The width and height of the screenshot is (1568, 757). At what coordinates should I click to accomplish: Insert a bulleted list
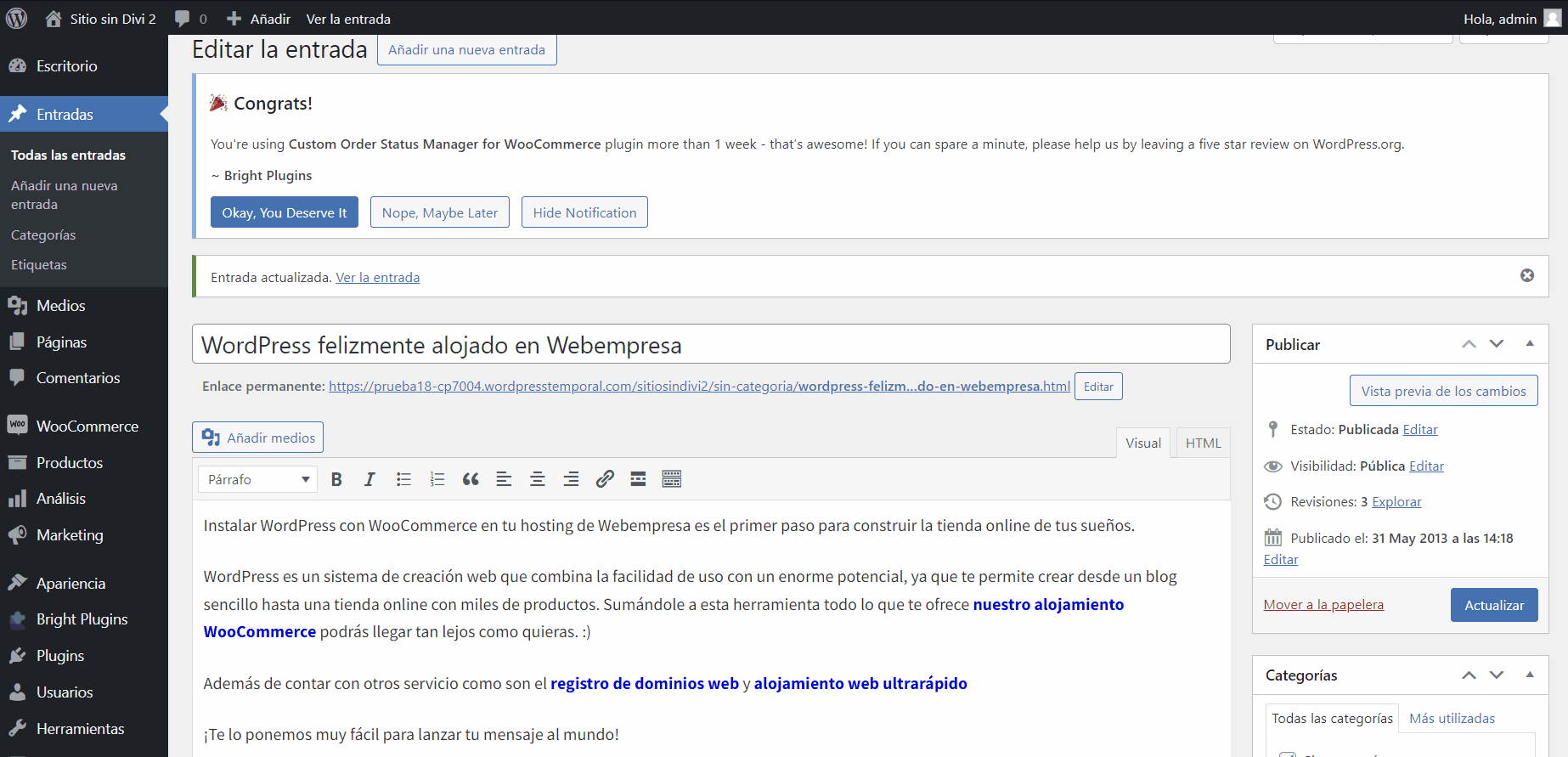click(403, 479)
